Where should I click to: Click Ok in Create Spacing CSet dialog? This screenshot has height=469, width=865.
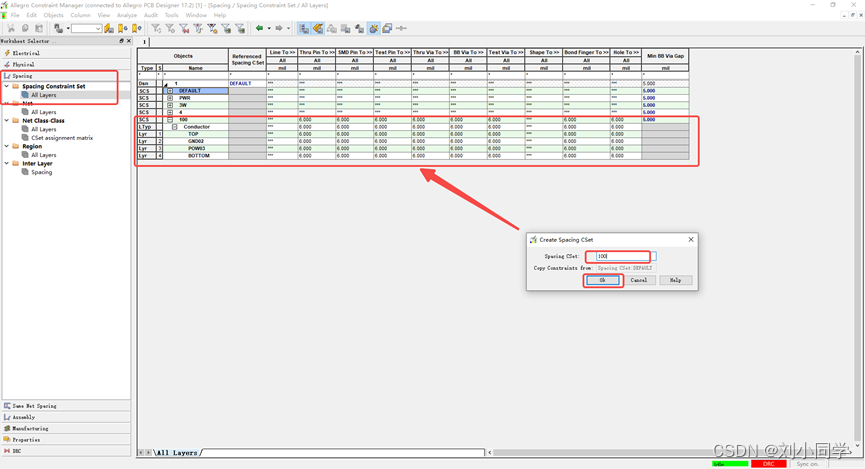pos(602,280)
